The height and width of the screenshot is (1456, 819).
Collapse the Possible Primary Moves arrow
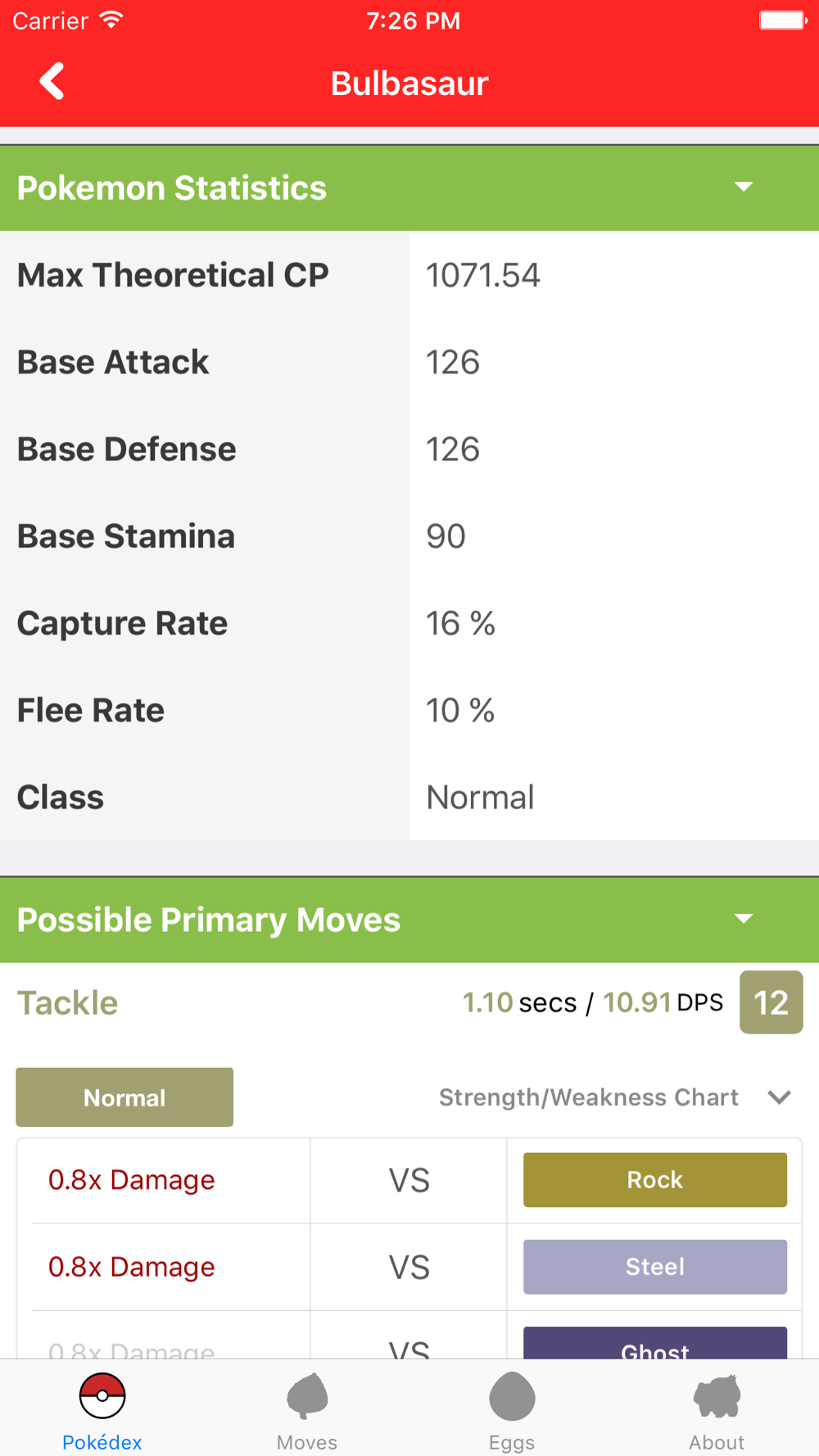pos(743,919)
